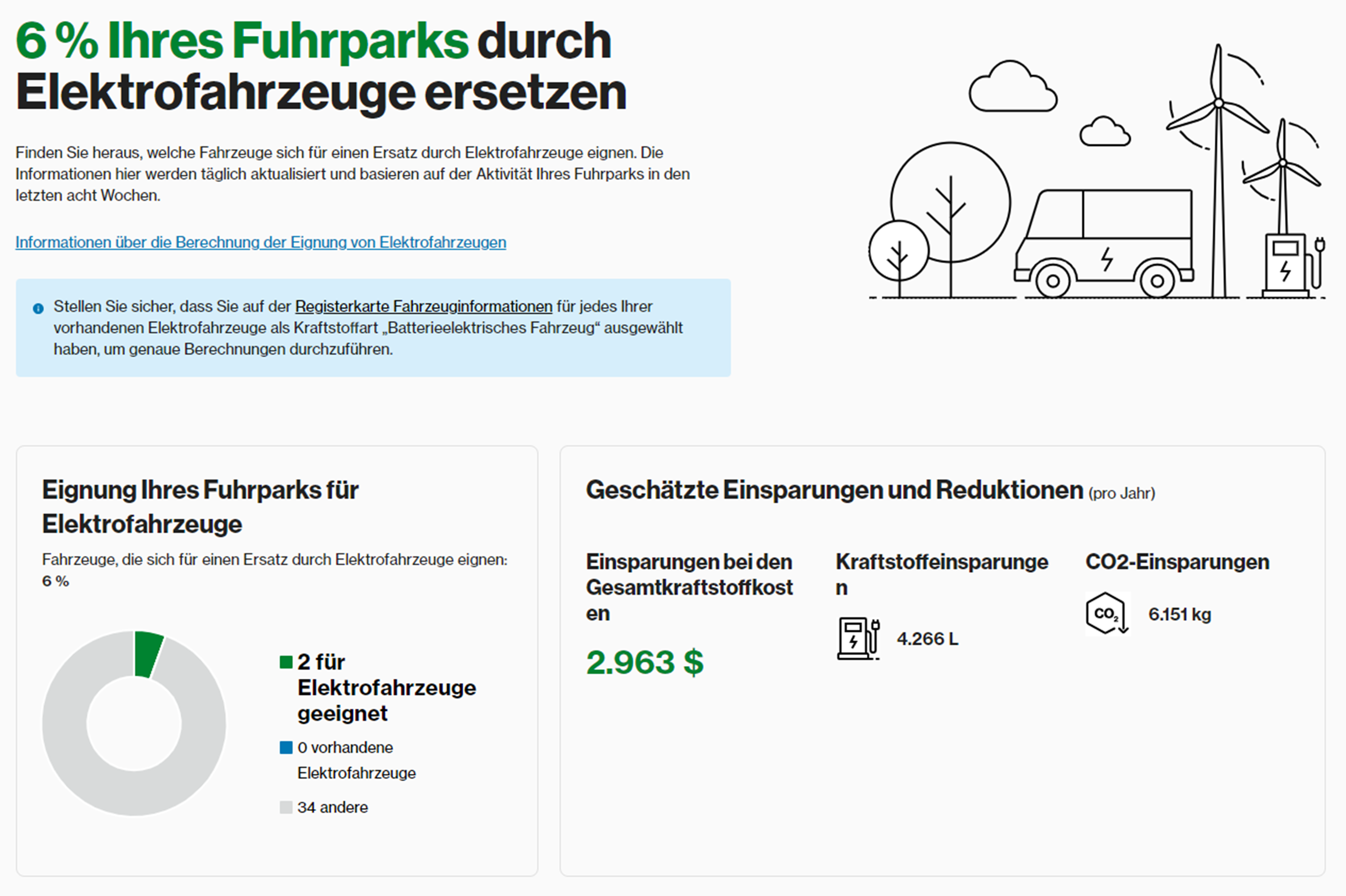Click the grey legend swatch for 34 andere
1346x896 pixels.
(x=286, y=808)
